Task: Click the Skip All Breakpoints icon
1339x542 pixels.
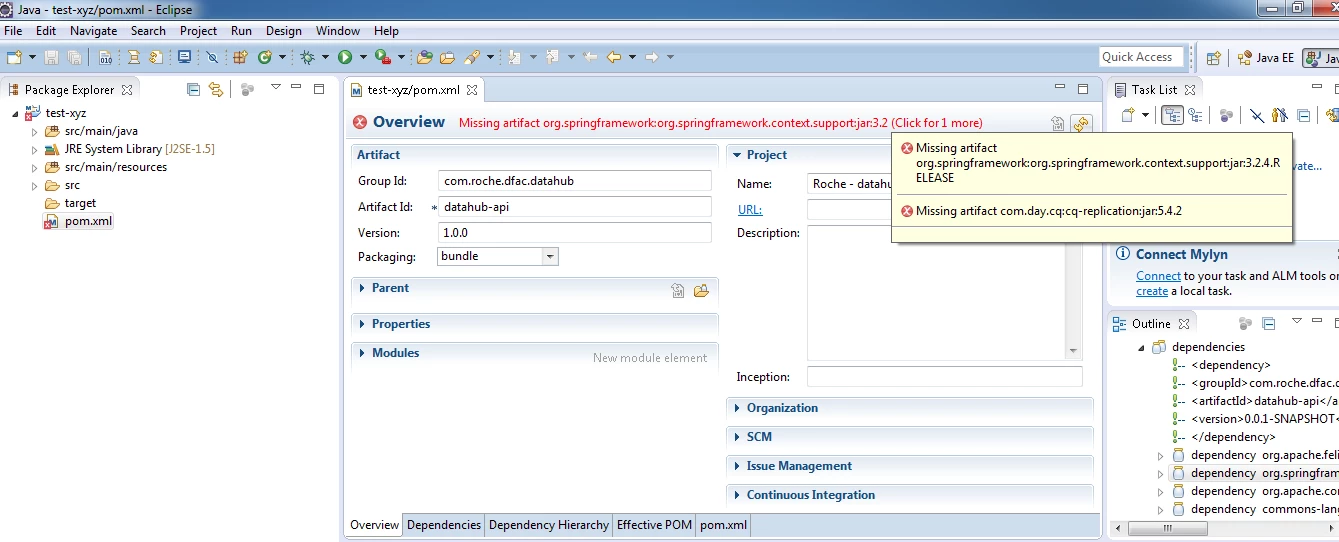Action: (x=212, y=58)
